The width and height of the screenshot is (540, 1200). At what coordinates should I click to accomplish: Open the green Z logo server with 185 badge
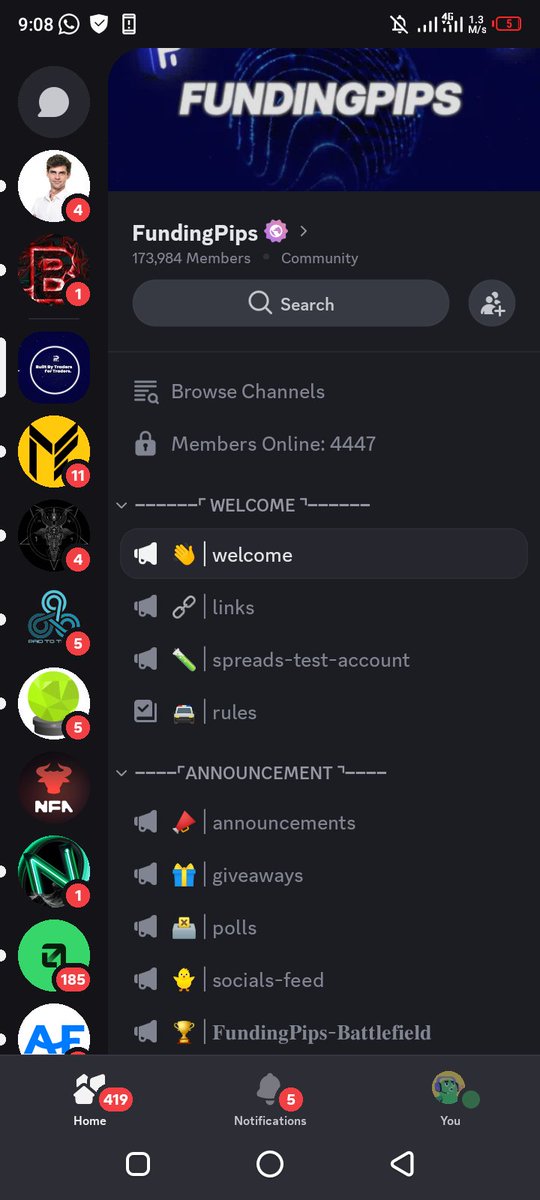[54, 956]
